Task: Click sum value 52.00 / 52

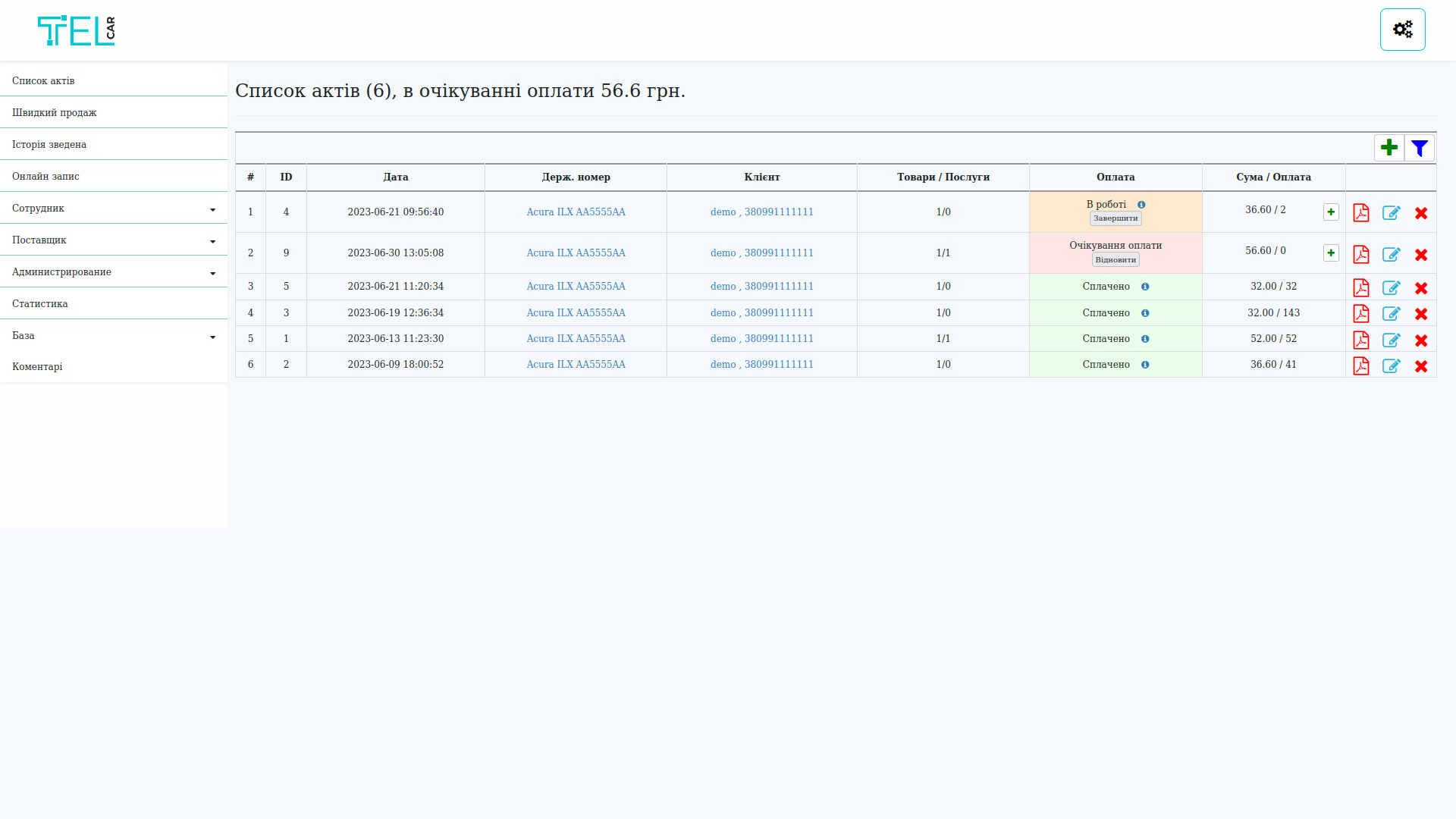Action: click(x=1273, y=339)
